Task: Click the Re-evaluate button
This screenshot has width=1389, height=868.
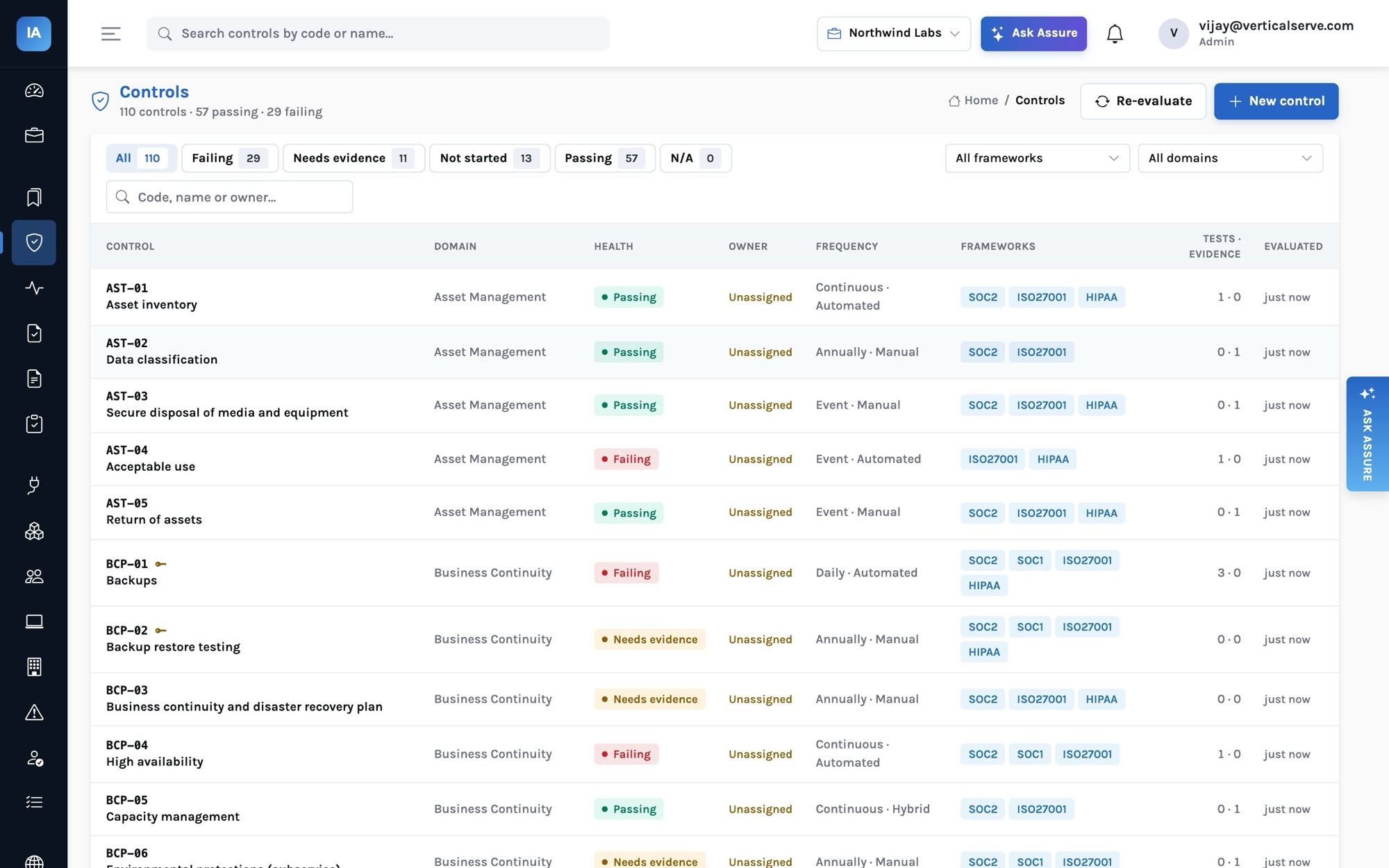Action: click(1142, 101)
